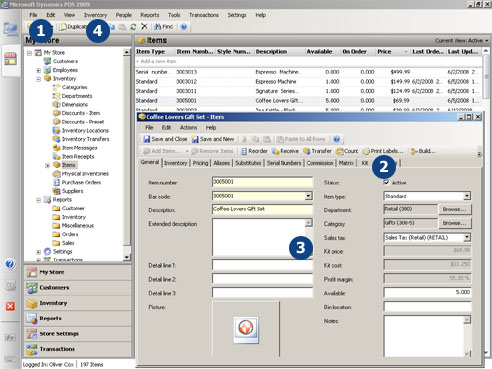Expand the Items tree node
The image size is (492, 369).
pos(47,165)
